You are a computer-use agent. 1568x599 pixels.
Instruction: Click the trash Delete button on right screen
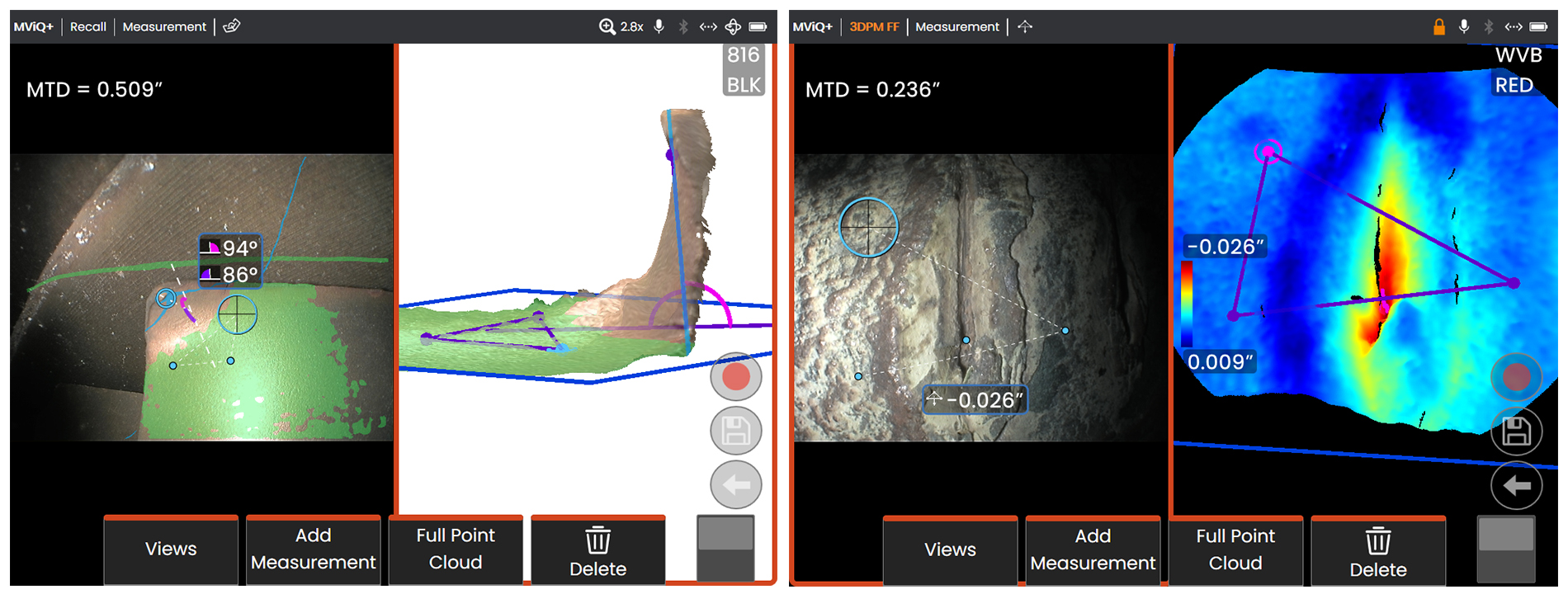tap(1378, 552)
